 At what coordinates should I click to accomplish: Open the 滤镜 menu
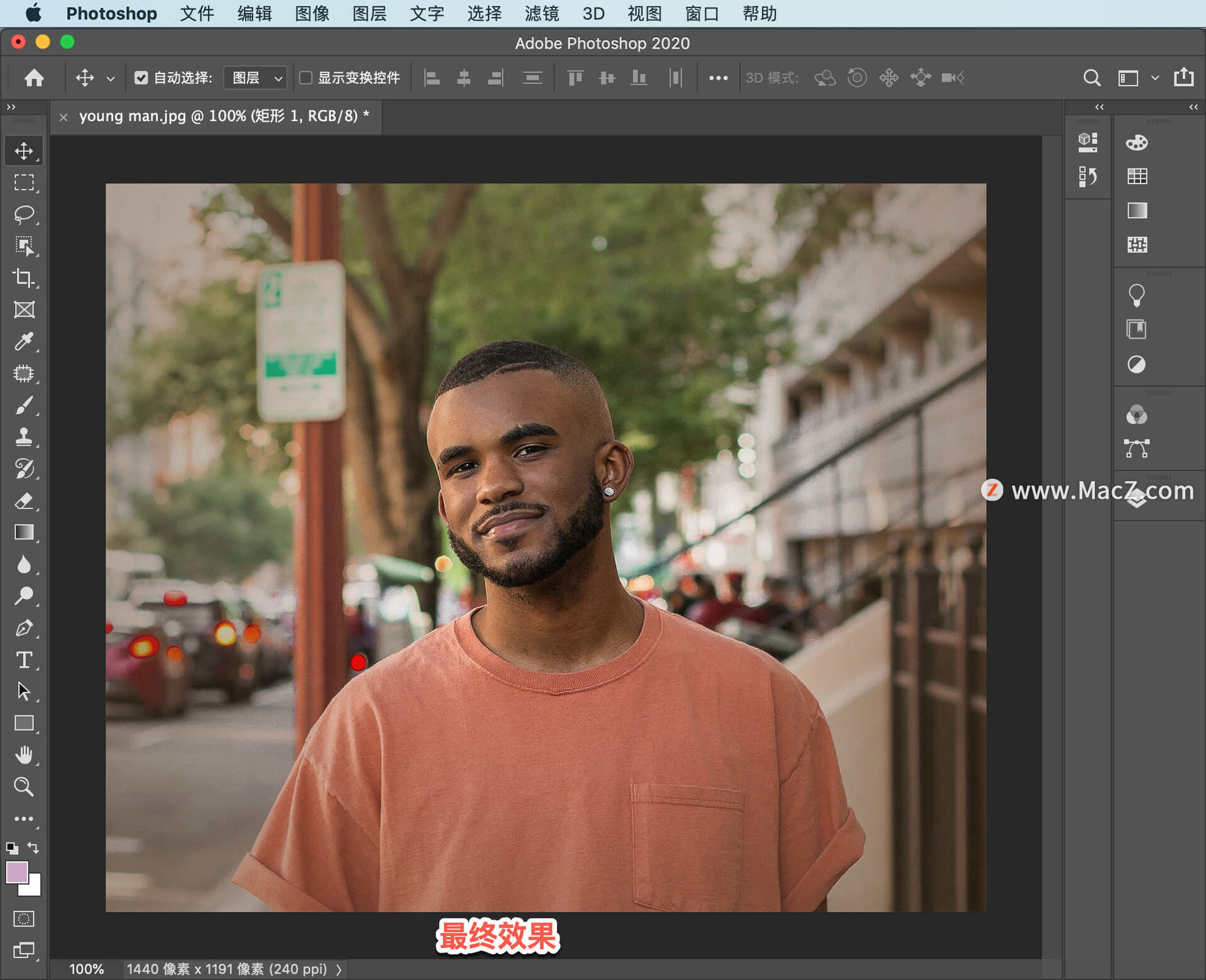click(542, 13)
